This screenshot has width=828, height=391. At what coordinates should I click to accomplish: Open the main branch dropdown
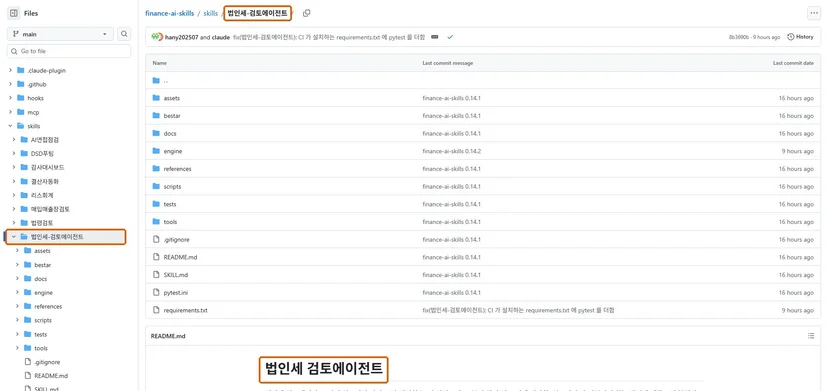point(60,34)
